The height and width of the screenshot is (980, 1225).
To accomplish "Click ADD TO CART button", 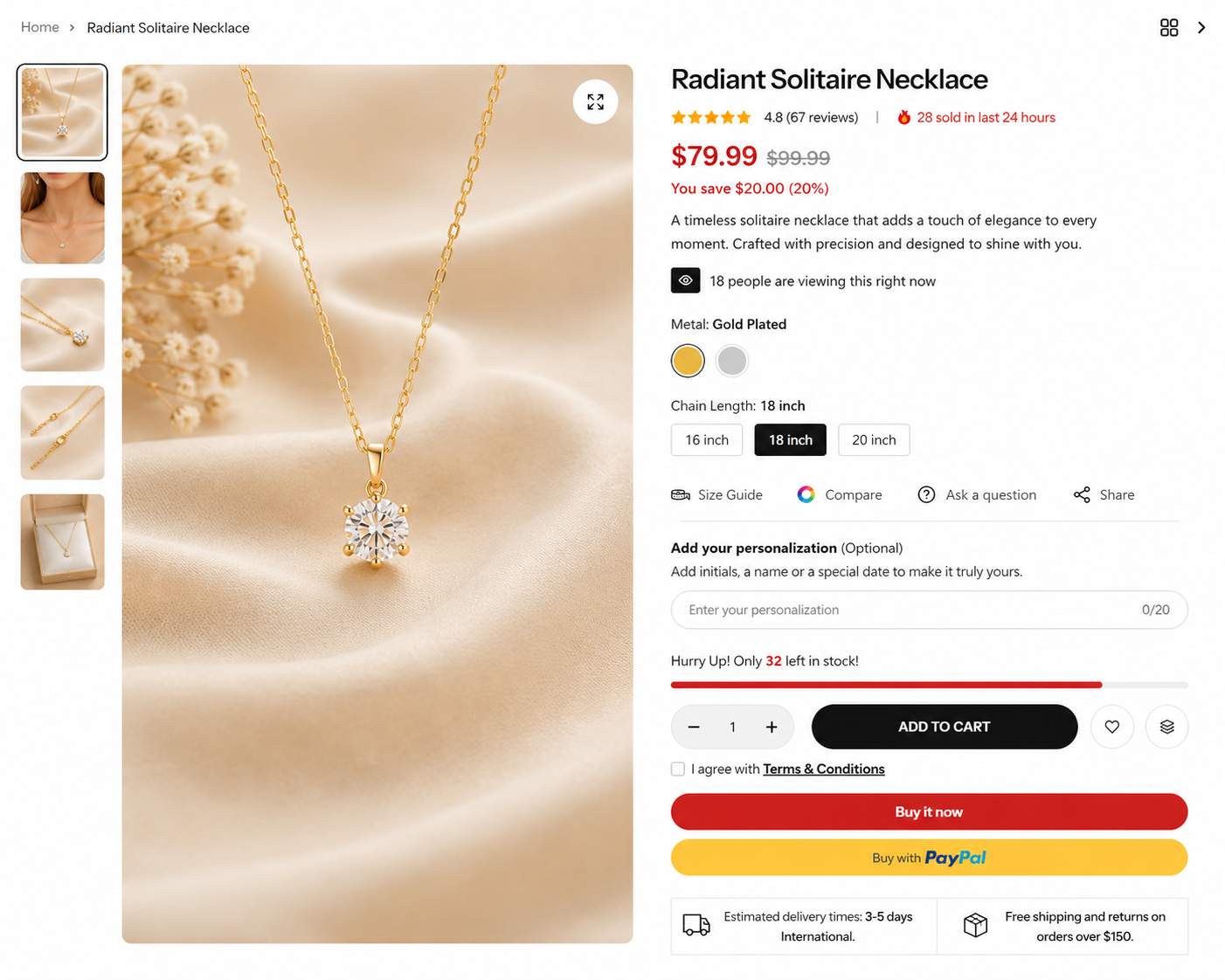I will [945, 727].
